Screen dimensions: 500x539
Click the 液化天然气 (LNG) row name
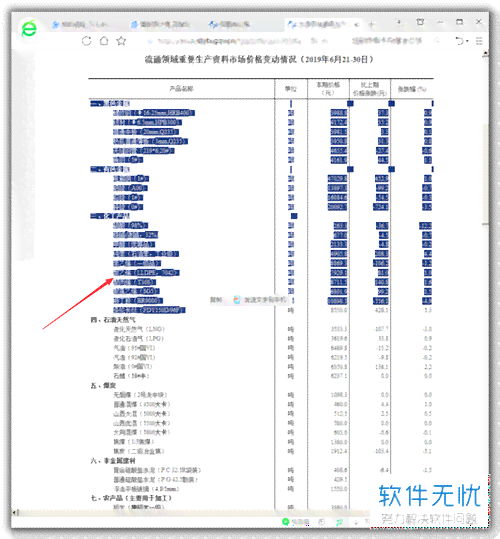click(x=139, y=329)
